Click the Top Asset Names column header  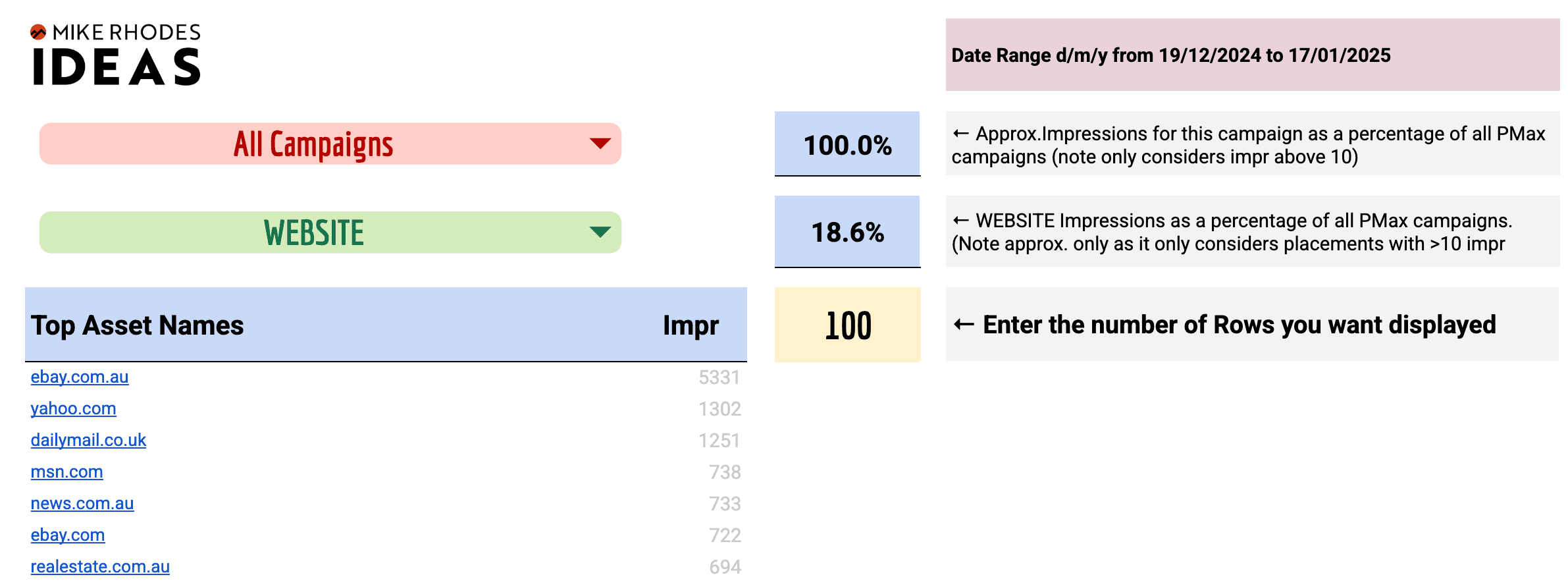pyautogui.click(x=138, y=325)
